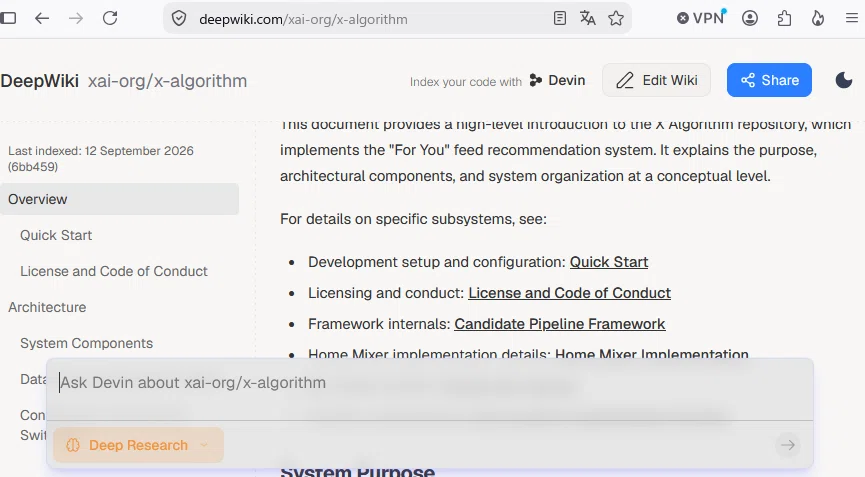
Task: Follow the Candidate Pipeline Framework link
Action: click(x=559, y=324)
